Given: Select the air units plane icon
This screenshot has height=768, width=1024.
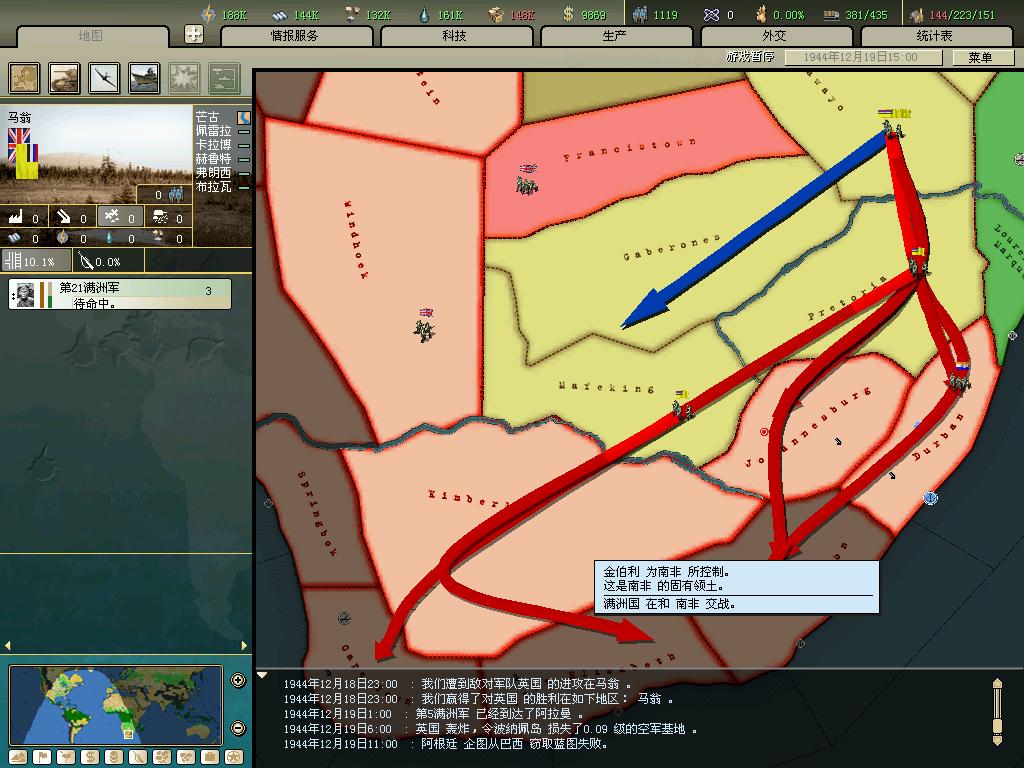Looking at the screenshot, I should (x=104, y=78).
